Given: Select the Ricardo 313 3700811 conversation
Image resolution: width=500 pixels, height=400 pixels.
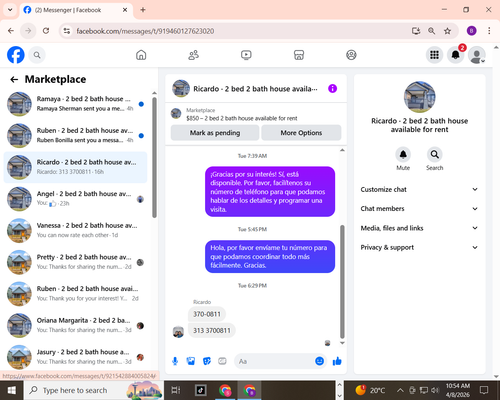Looking at the screenshot, I should [75, 167].
